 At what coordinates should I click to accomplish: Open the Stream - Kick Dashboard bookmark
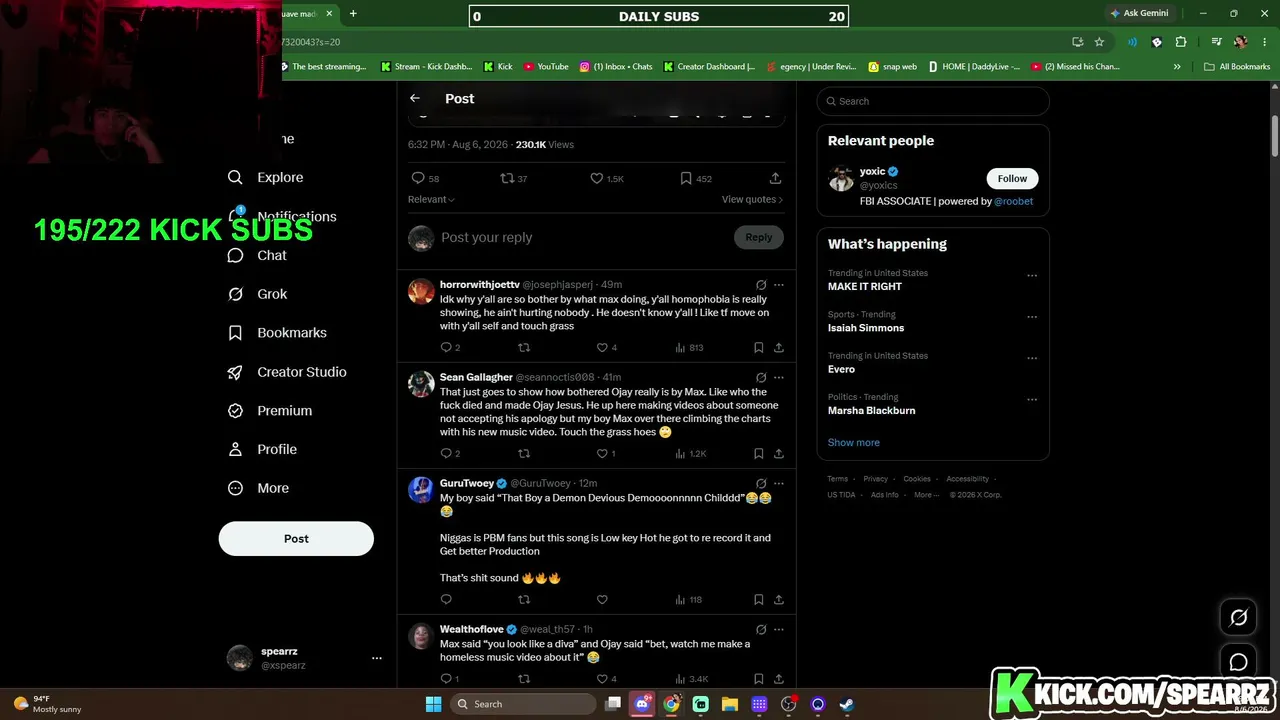426,67
